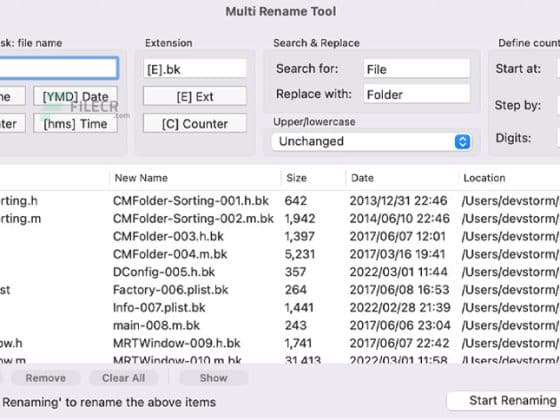The height and width of the screenshot is (420, 560).
Task: Click the Clear All button
Action: click(124, 378)
